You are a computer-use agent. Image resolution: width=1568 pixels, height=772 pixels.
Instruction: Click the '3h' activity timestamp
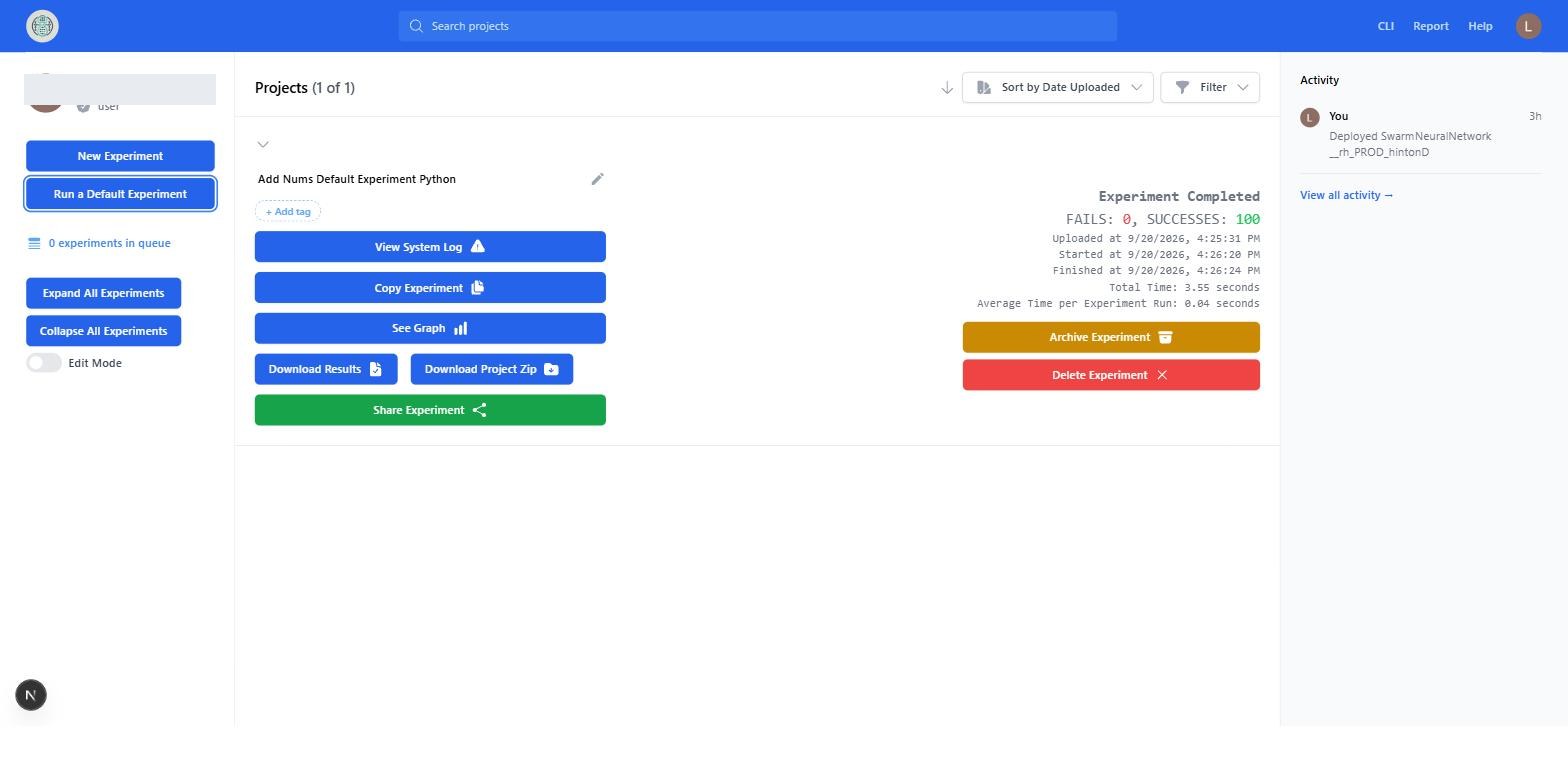pos(1535,117)
